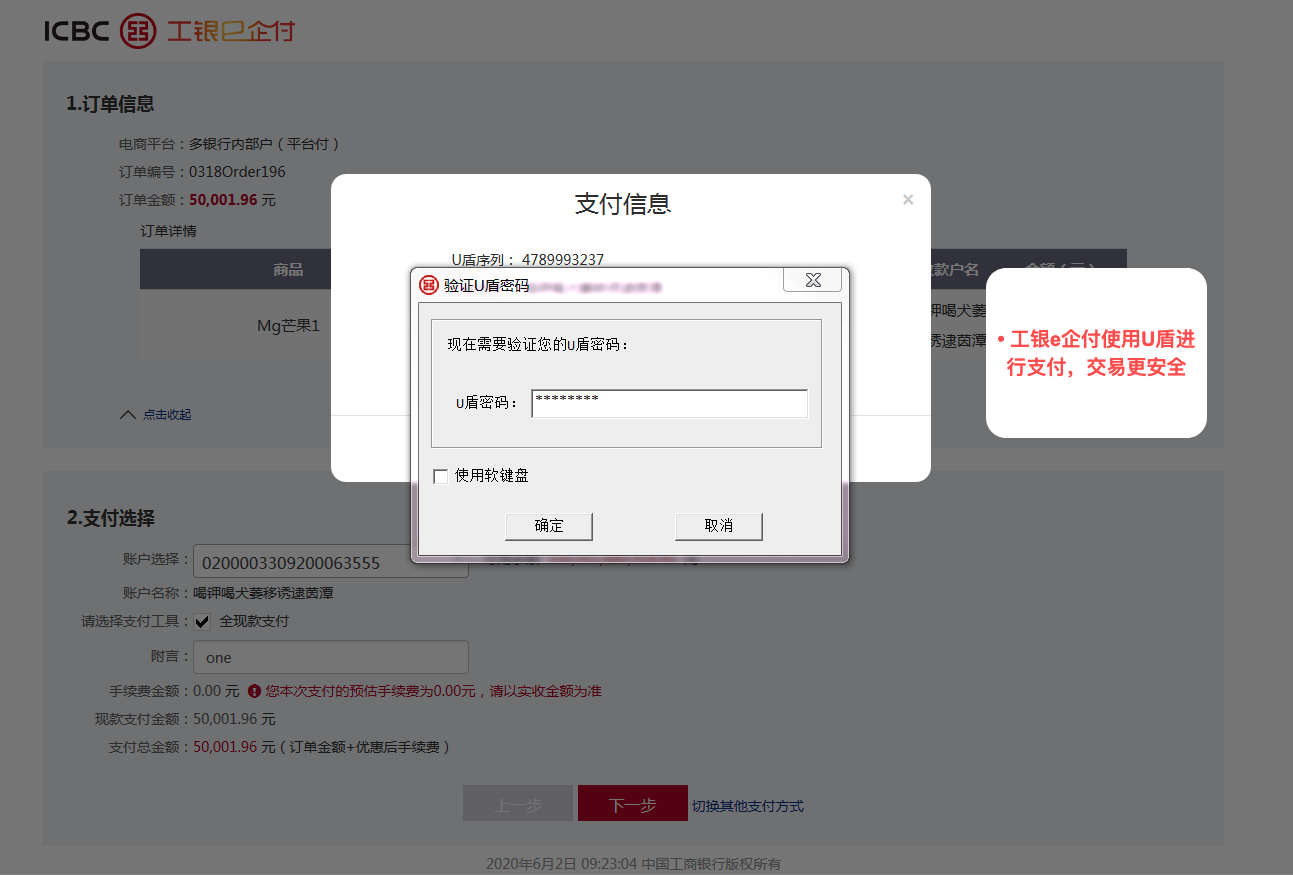This screenshot has width=1293, height=875.
Task: Click the red warning icon beside the fee notice
Action: point(254,691)
